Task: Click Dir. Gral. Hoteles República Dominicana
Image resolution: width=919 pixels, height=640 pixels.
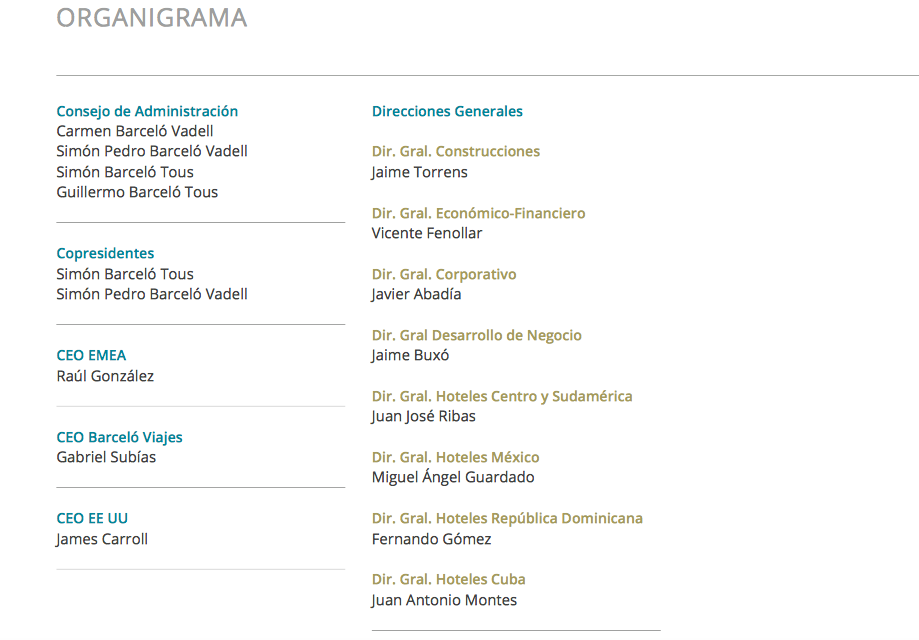Action: tap(507, 519)
